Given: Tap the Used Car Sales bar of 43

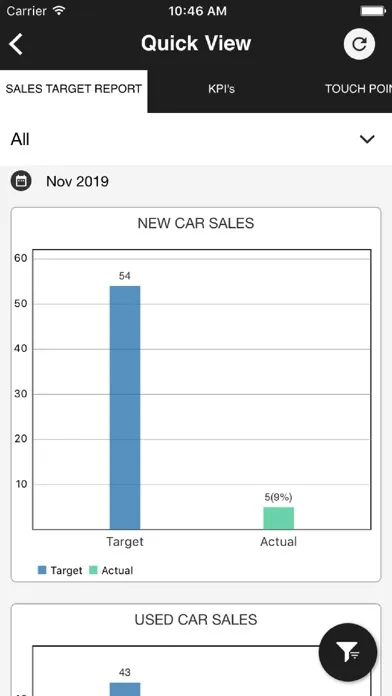Looking at the screenshot, I should coord(125,689).
